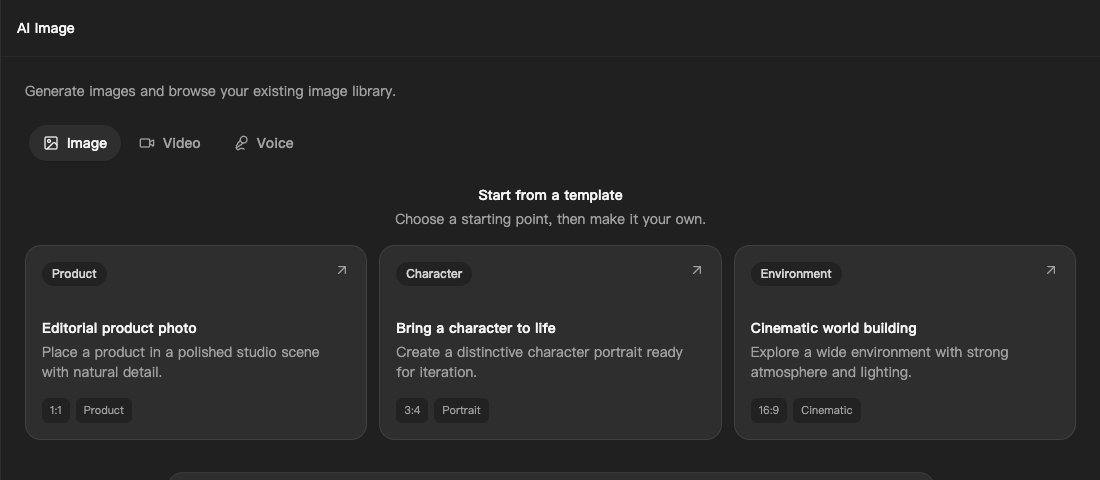The image size is (1100, 480).
Task: Click Character card description text
Action: (x=539, y=362)
